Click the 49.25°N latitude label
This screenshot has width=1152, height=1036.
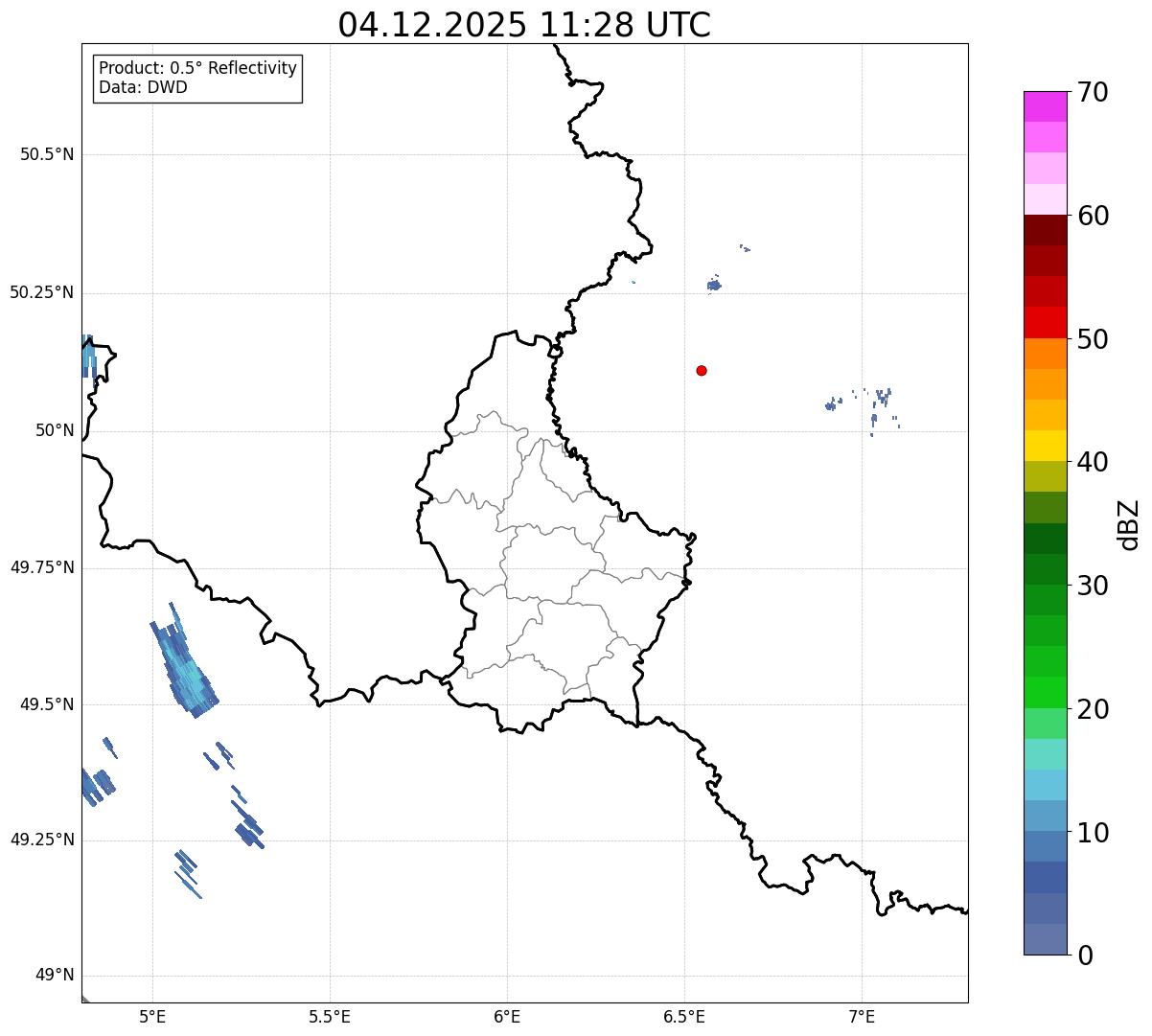pos(42,840)
